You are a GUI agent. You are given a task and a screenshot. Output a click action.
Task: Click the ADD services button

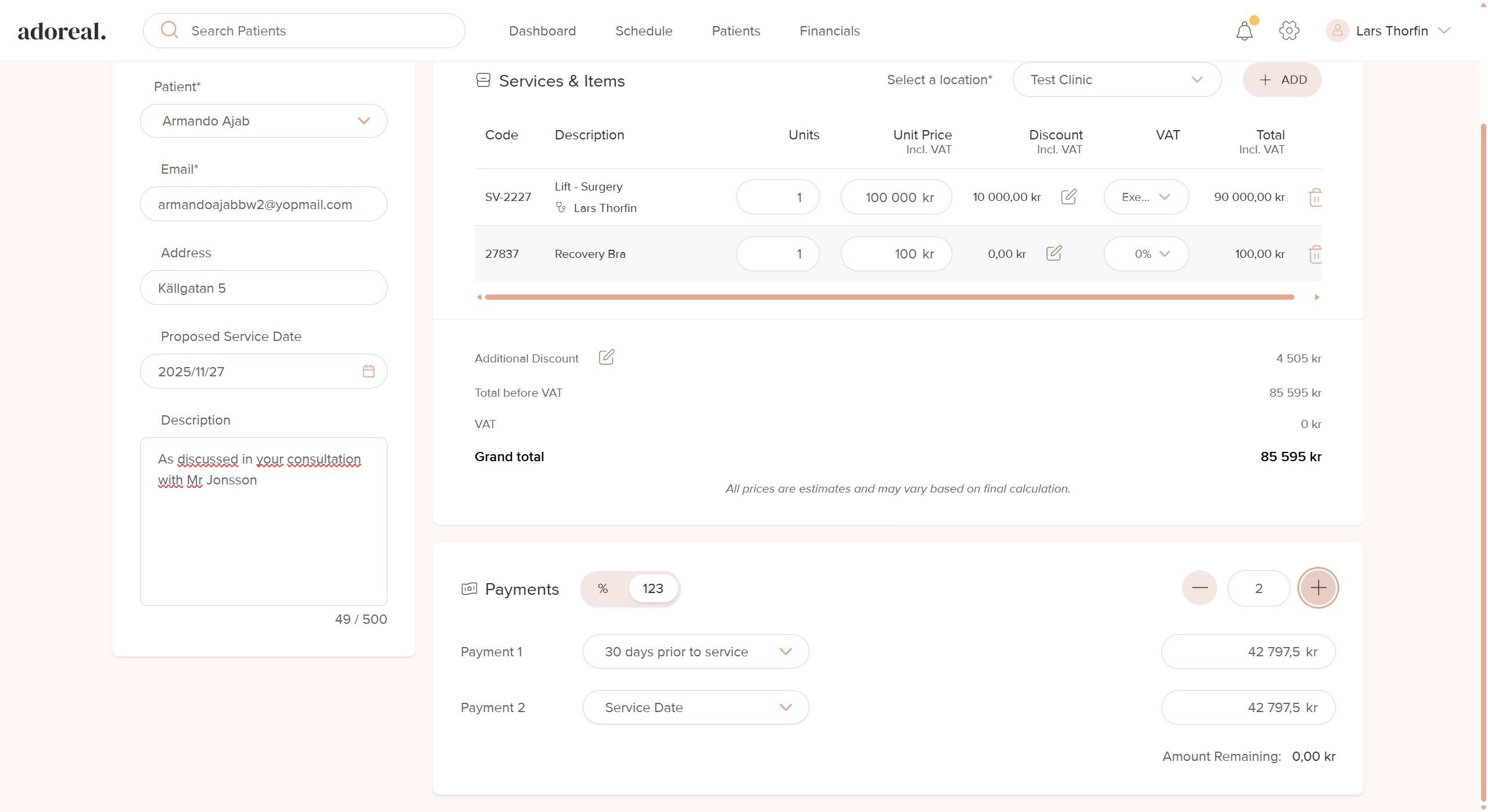1282,80
